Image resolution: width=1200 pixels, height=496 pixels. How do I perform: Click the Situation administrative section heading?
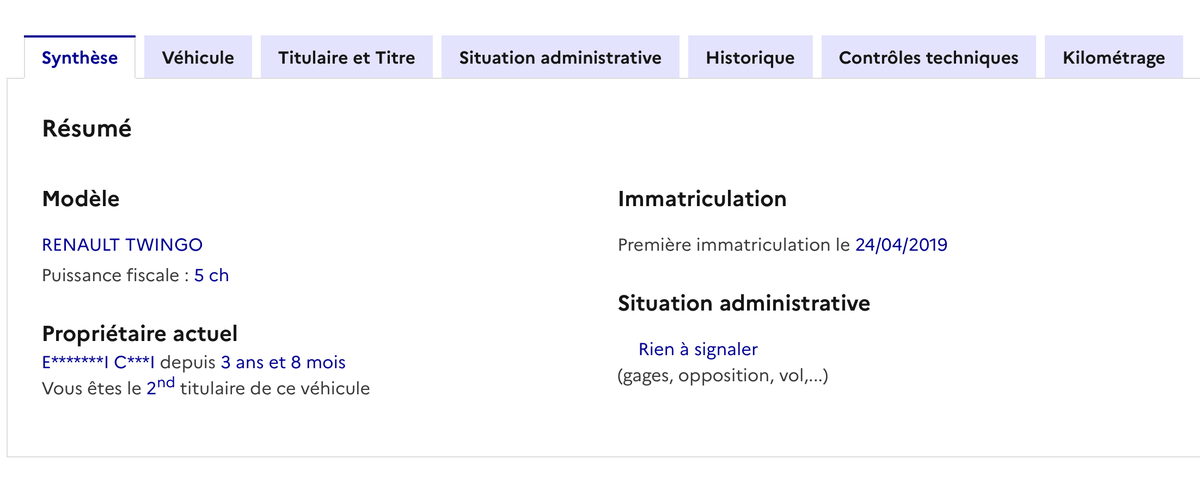tap(744, 303)
